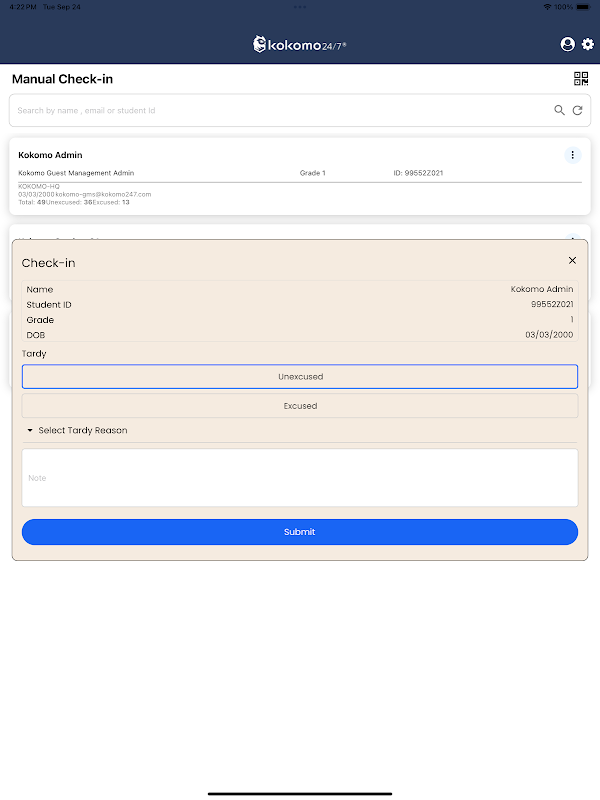Select Unexcused tardy option
This screenshot has width=600, height=800.
[300, 377]
